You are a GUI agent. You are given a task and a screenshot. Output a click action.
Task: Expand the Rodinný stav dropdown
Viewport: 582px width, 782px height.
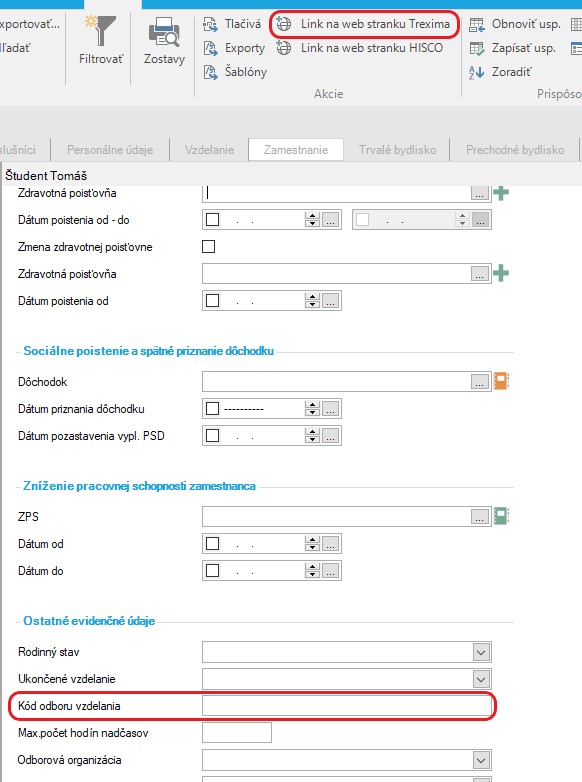pos(481,652)
